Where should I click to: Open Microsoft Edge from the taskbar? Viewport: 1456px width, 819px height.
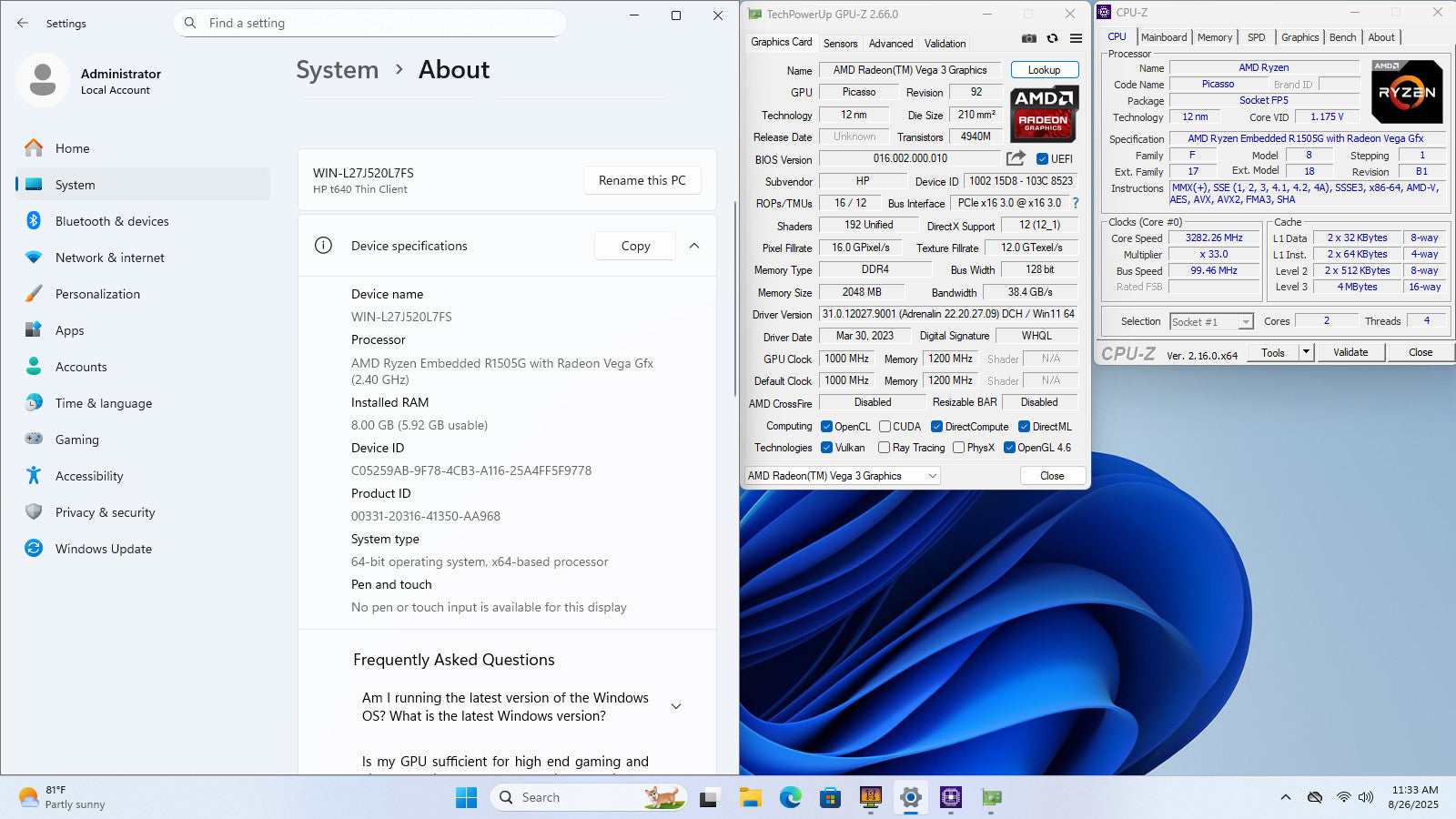coord(790,798)
